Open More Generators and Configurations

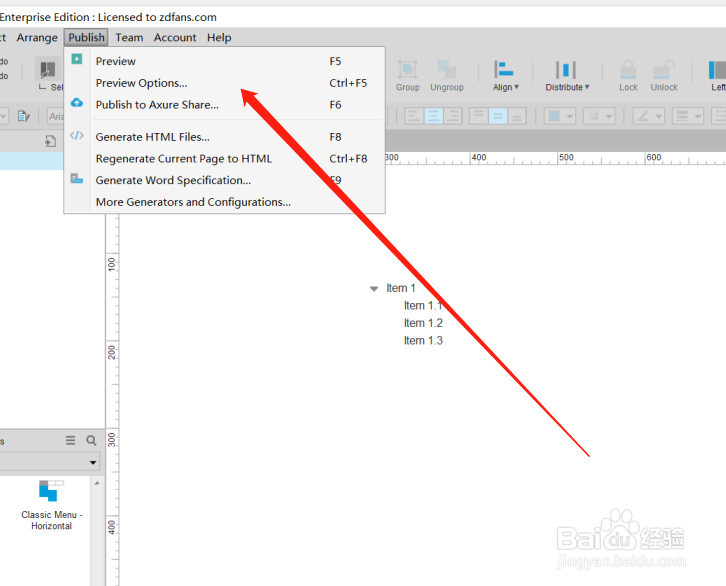point(224,202)
